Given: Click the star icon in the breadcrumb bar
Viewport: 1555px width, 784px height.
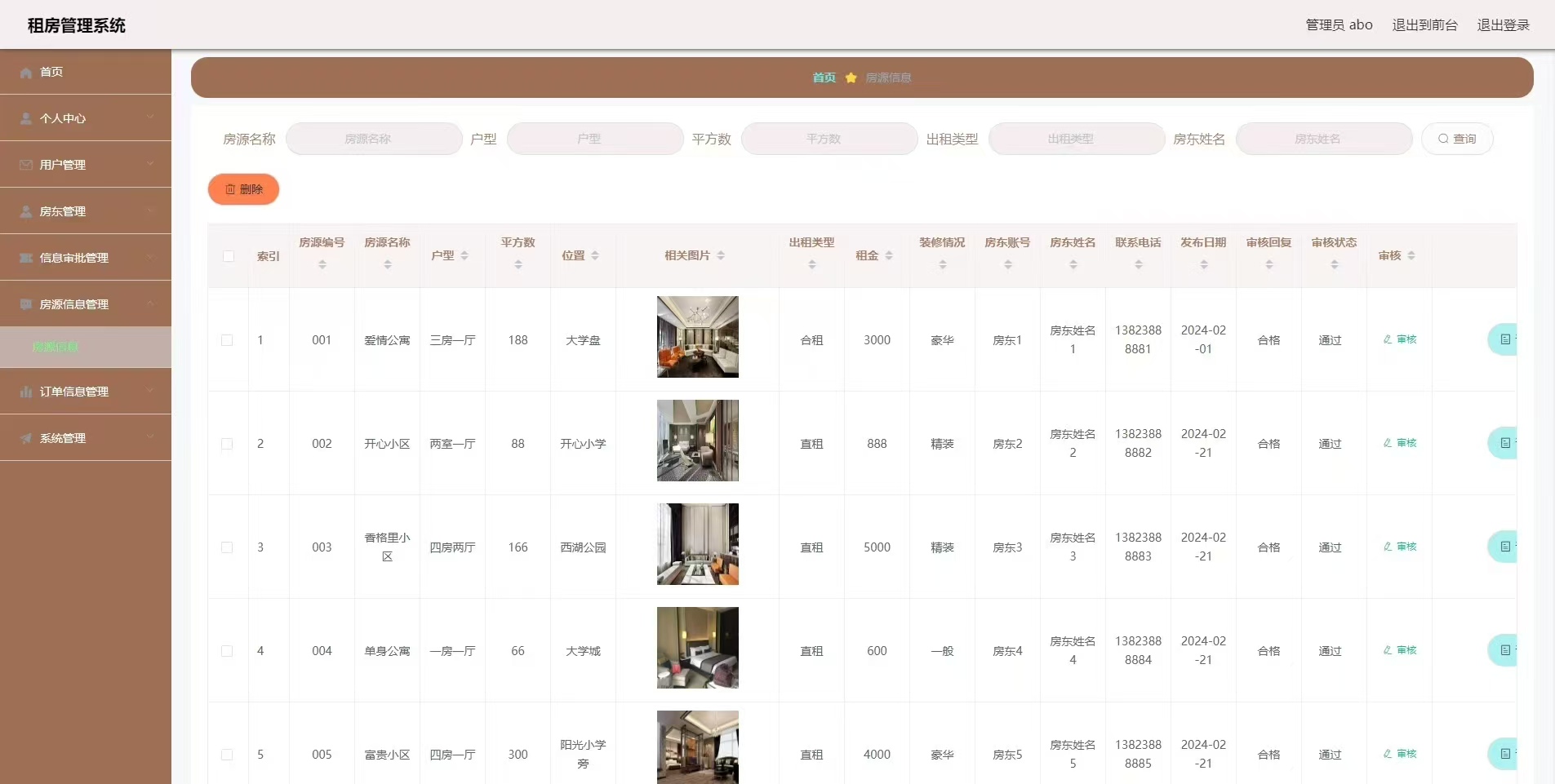Looking at the screenshot, I should pos(851,78).
